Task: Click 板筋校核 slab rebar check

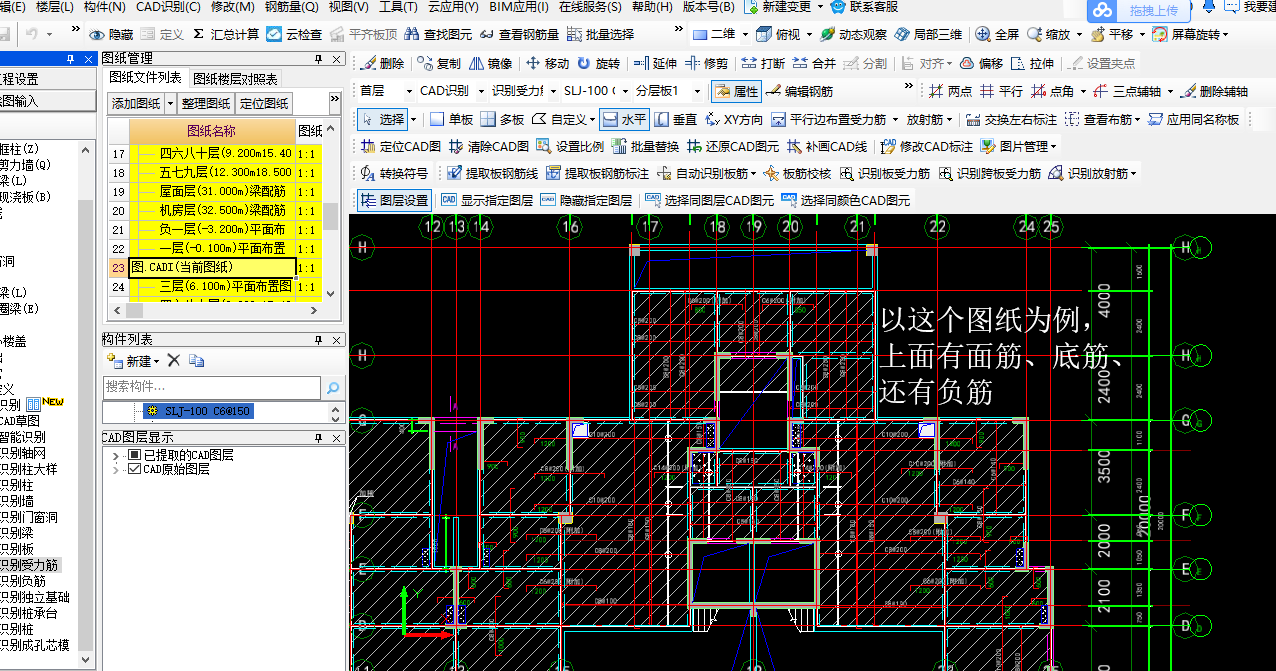Action: [x=797, y=173]
